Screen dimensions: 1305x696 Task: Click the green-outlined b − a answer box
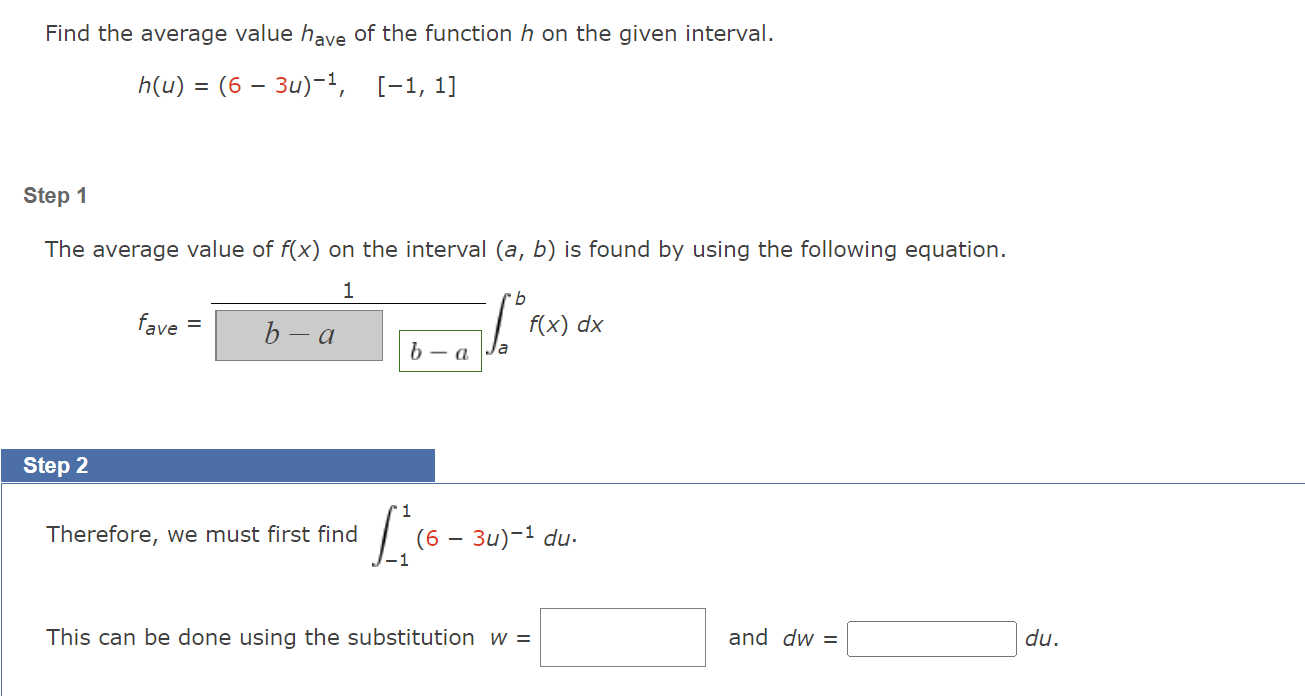coord(440,352)
